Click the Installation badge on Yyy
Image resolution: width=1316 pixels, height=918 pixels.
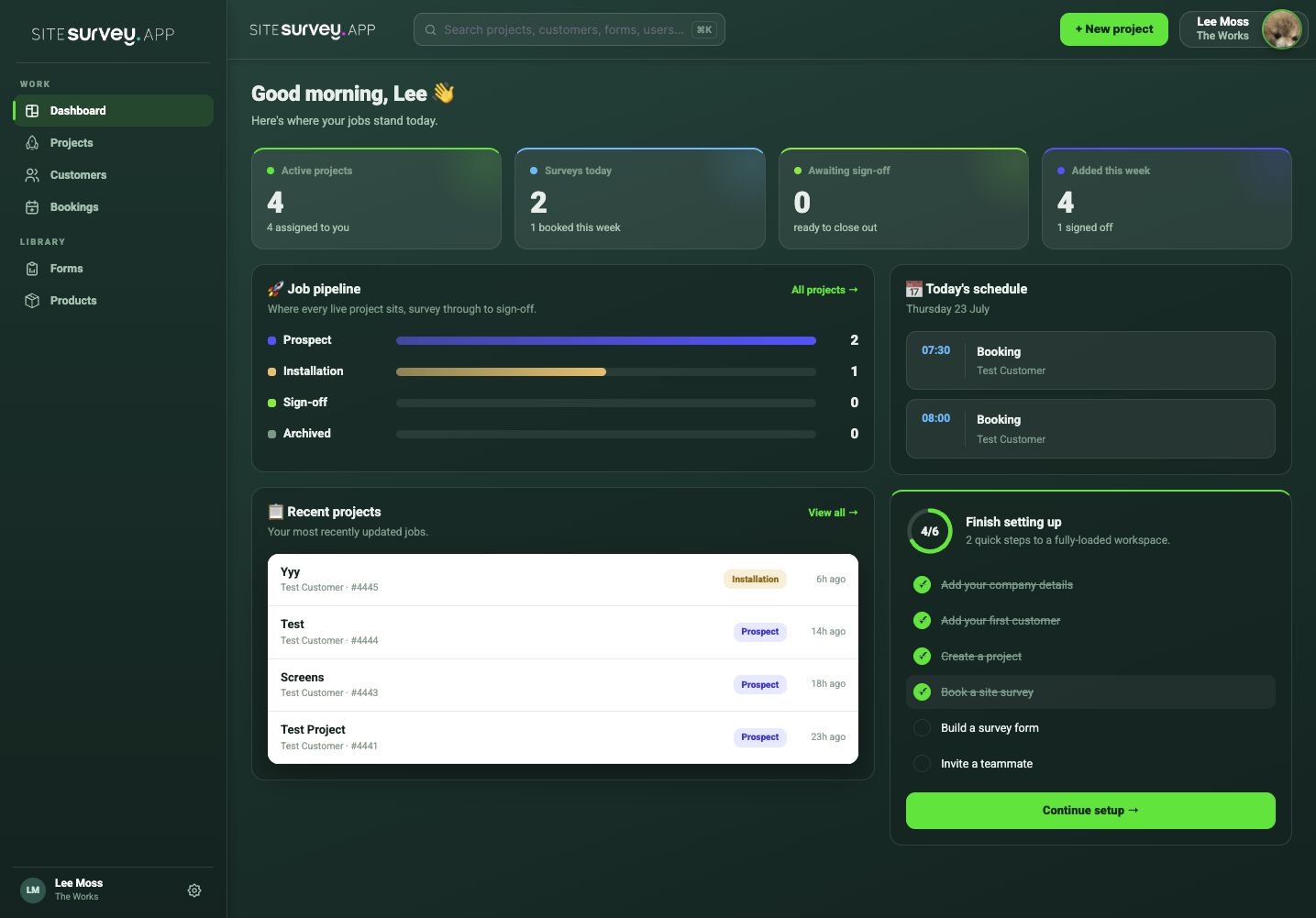(755, 580)
